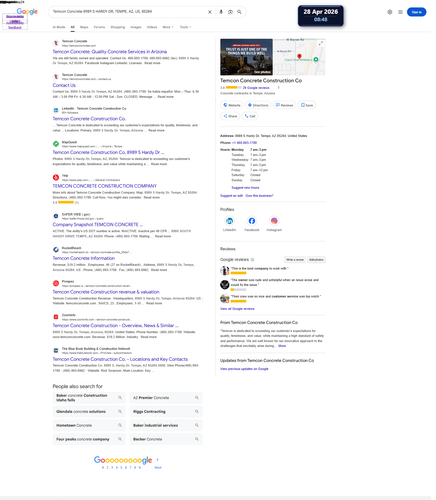Switch to the AI Mode tab

[x=59, y=27]
